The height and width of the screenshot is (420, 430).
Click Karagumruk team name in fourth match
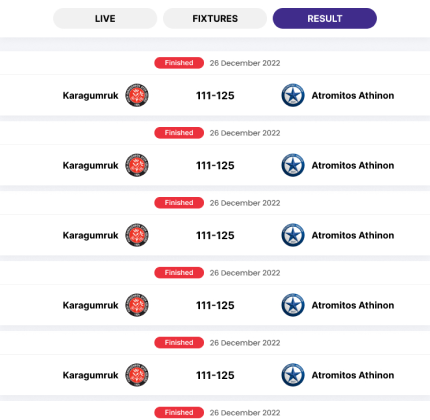coord(90,306)
